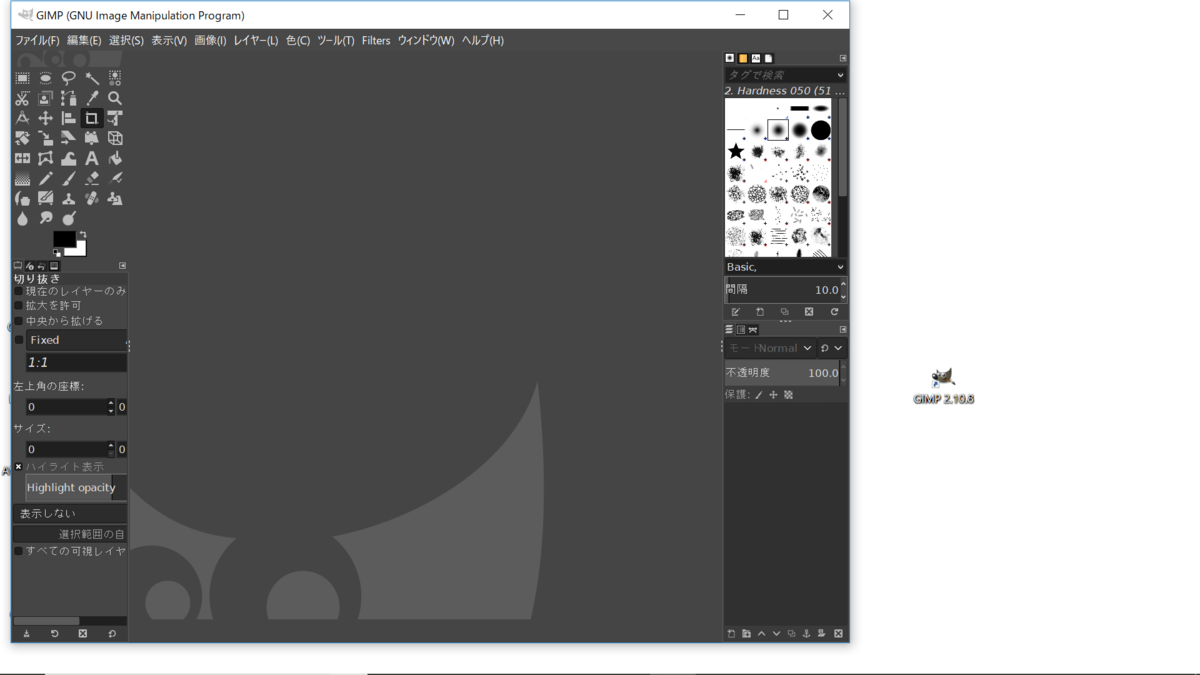
Task: Select the Heal bandage tool
Action: pos(92,198)
